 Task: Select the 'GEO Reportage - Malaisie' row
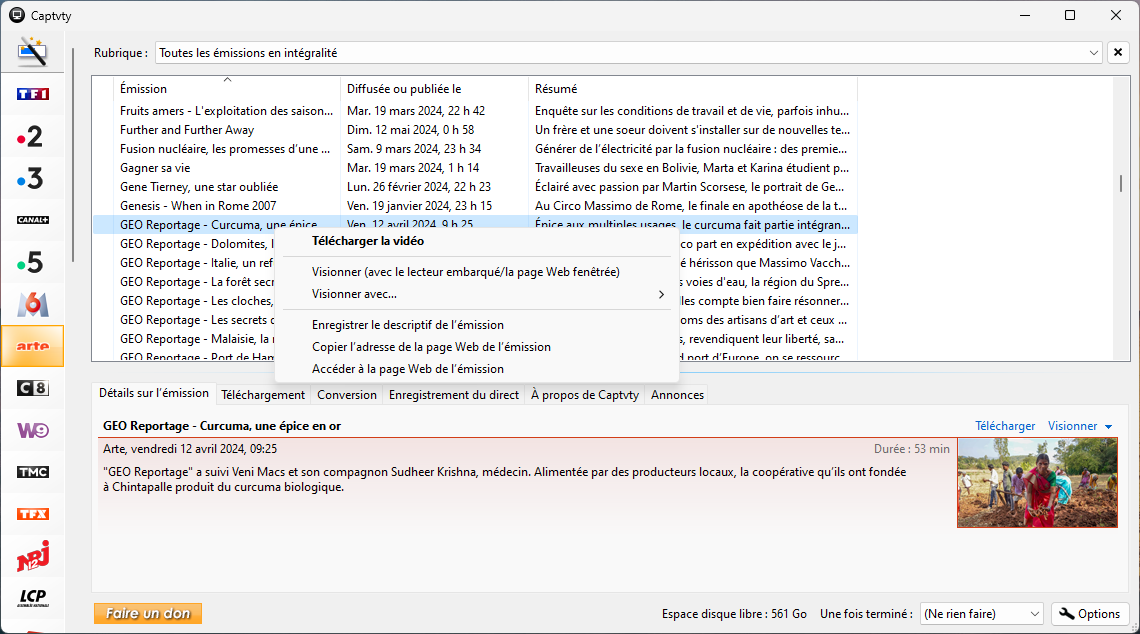click(x=196, y=338)
